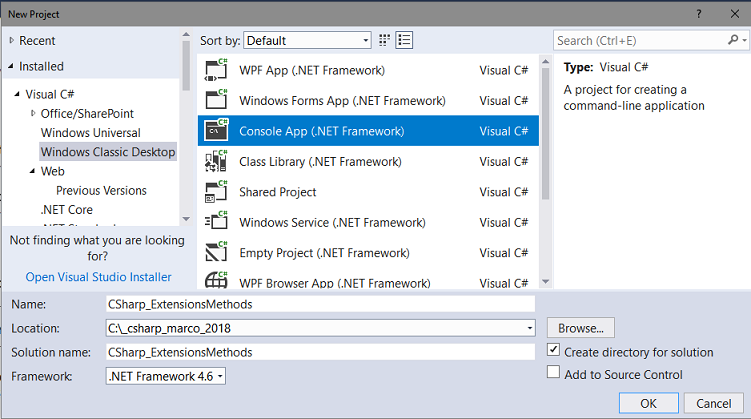Collapse the Visual C# tree node
Screen dimensions: 751x419
[17, 94]
